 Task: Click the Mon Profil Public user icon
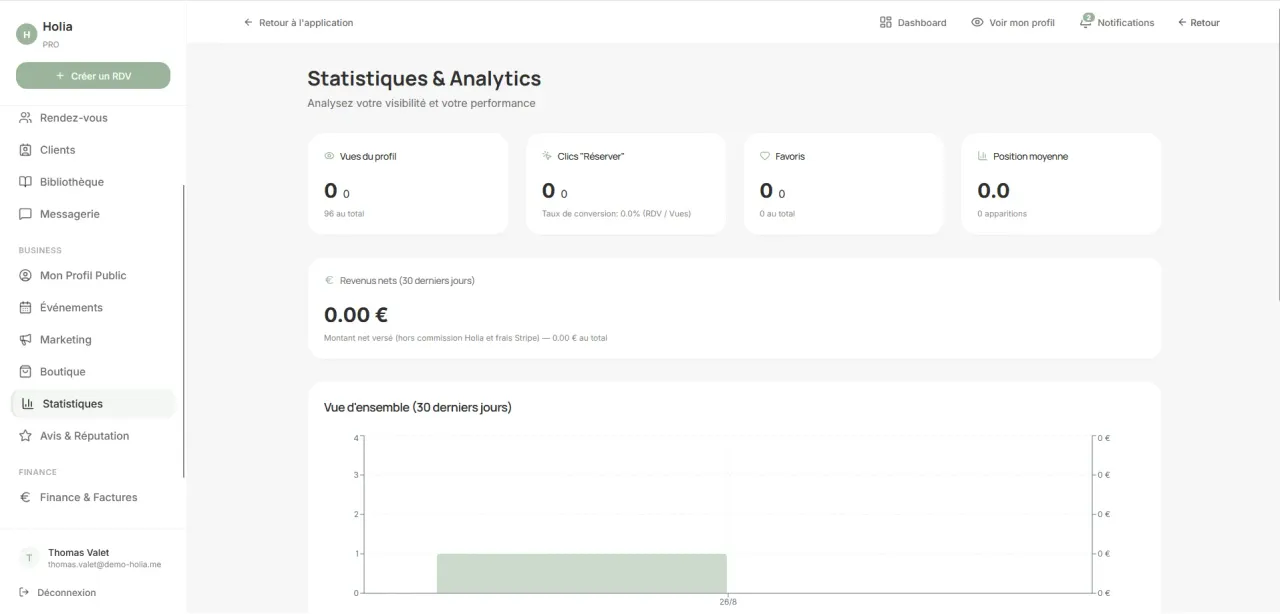pos(26,276)
